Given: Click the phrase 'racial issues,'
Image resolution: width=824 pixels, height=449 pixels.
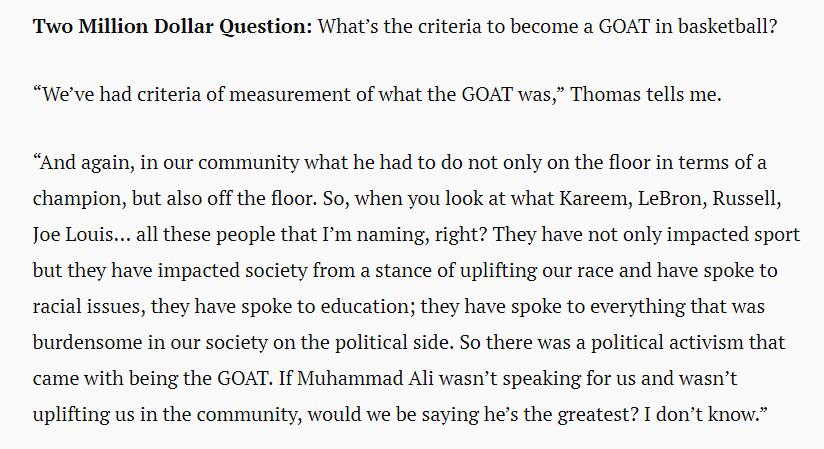Looking at the screenshot, I should (x=89, y=306).
